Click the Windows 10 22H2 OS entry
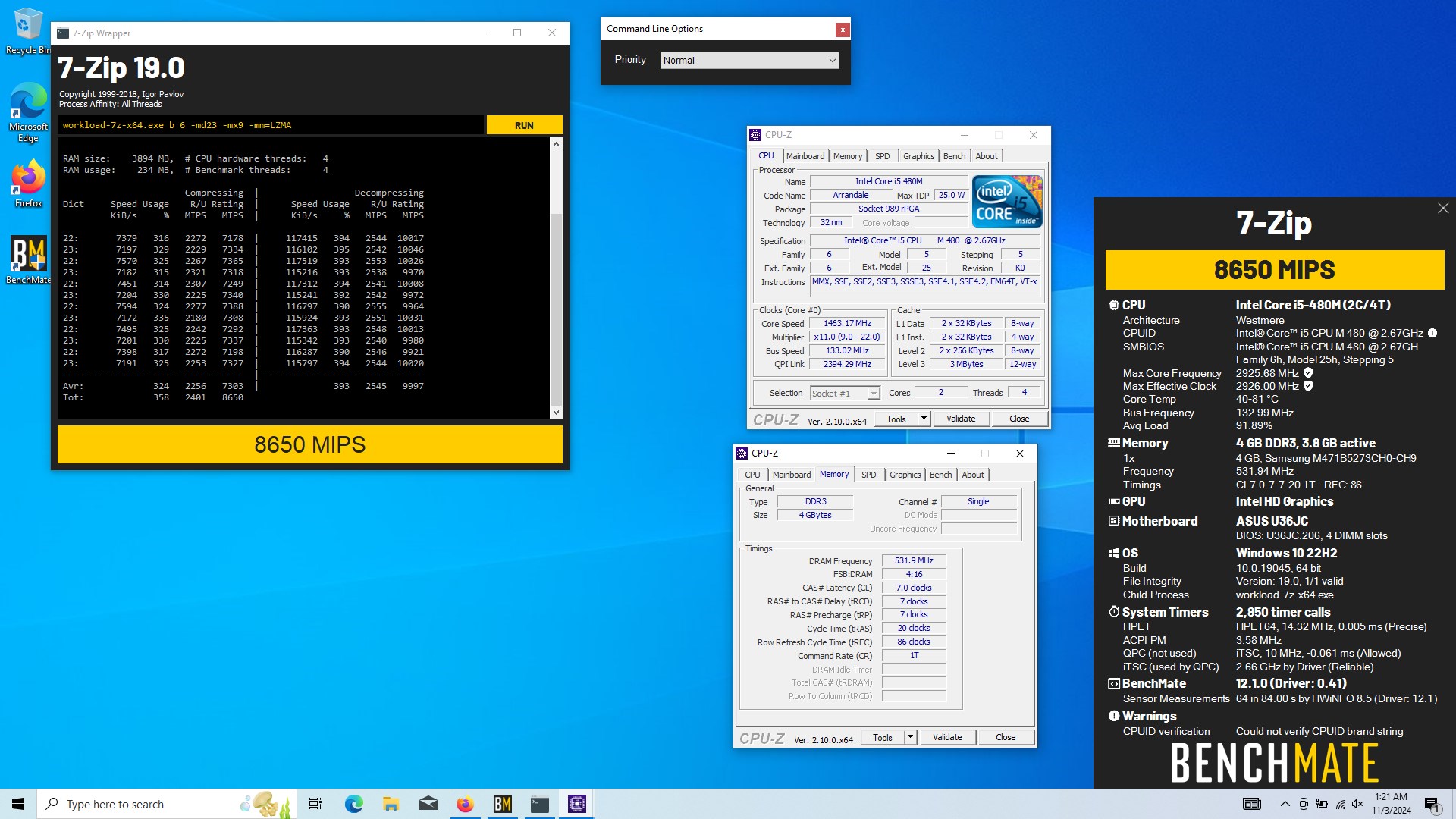1456x819 pixels. click(x=1287, y=553)
